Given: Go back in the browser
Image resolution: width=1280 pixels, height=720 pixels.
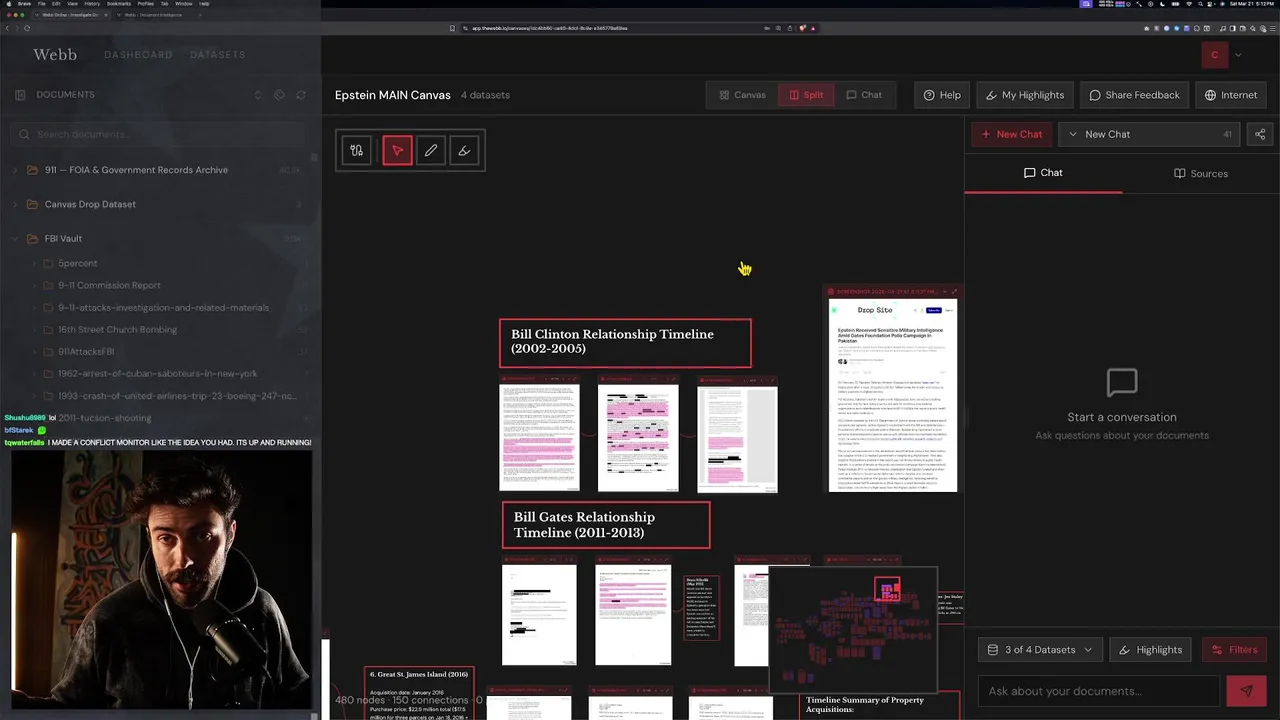Looking at the screenshot, I should tap(7, 28).
